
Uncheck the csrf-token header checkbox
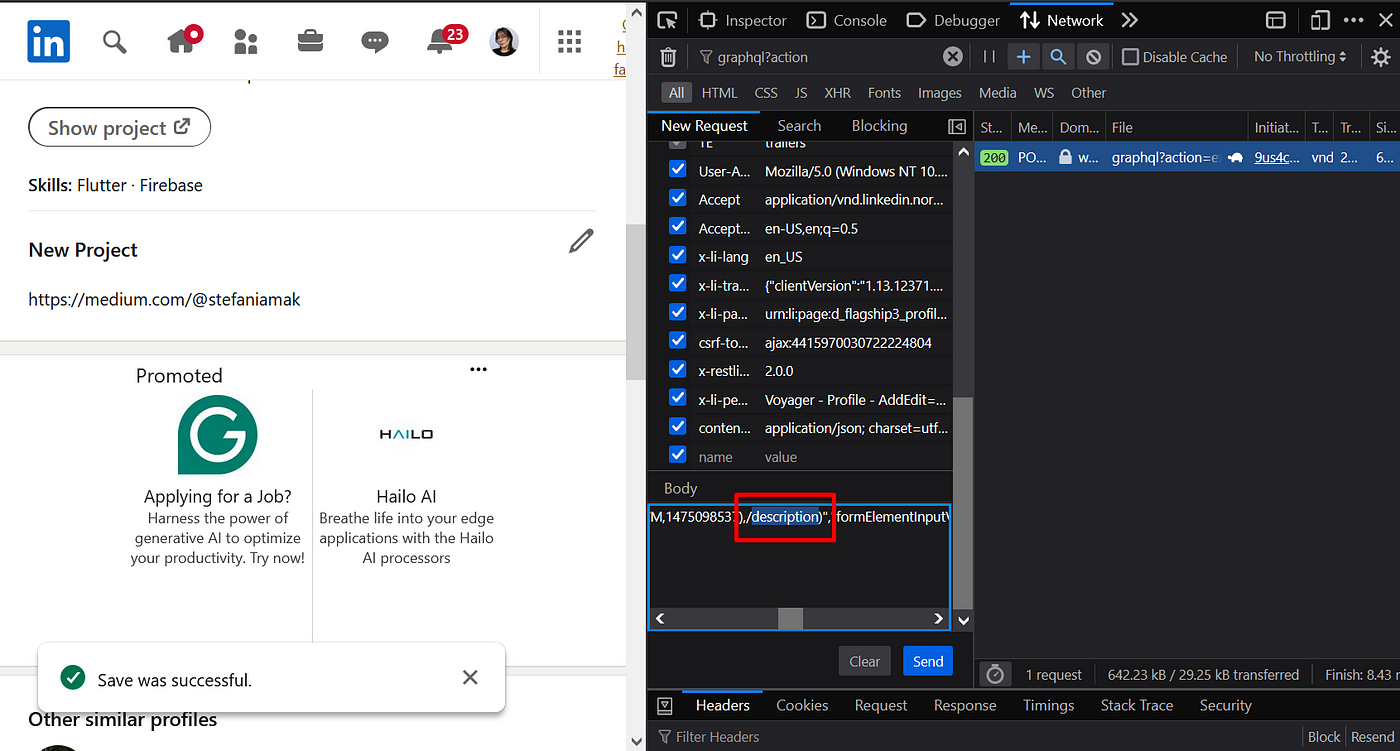pos(677,342)
